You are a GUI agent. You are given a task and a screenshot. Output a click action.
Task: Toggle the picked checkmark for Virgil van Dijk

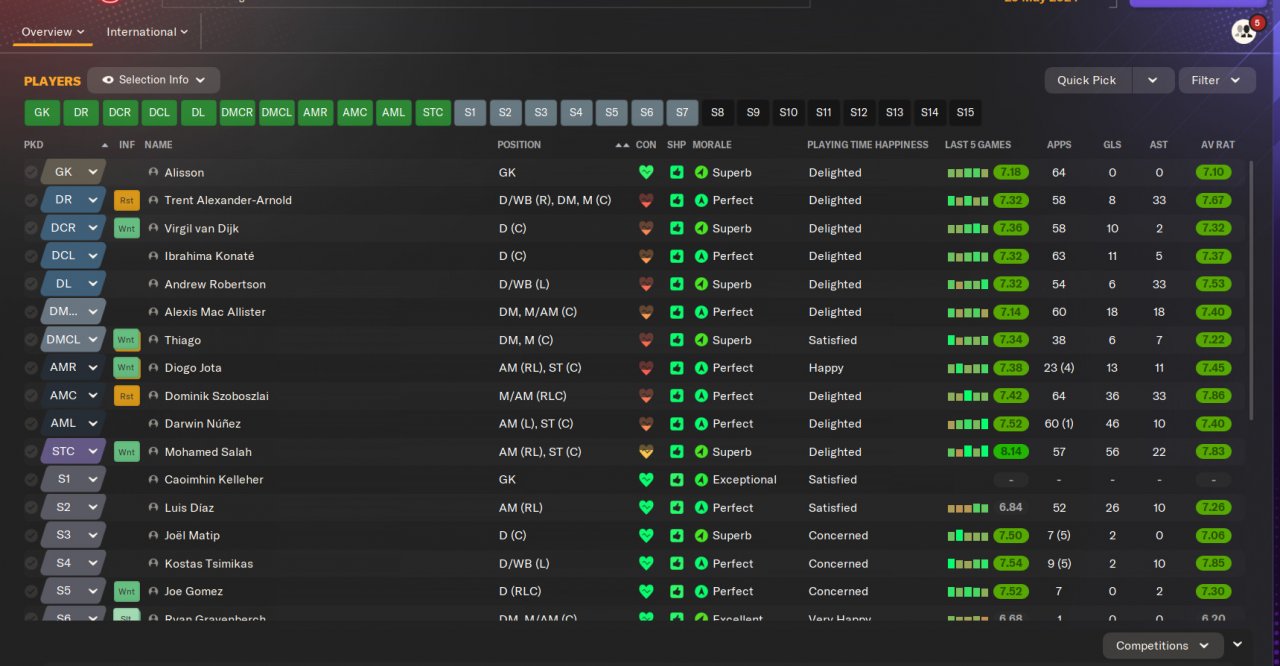31,228
